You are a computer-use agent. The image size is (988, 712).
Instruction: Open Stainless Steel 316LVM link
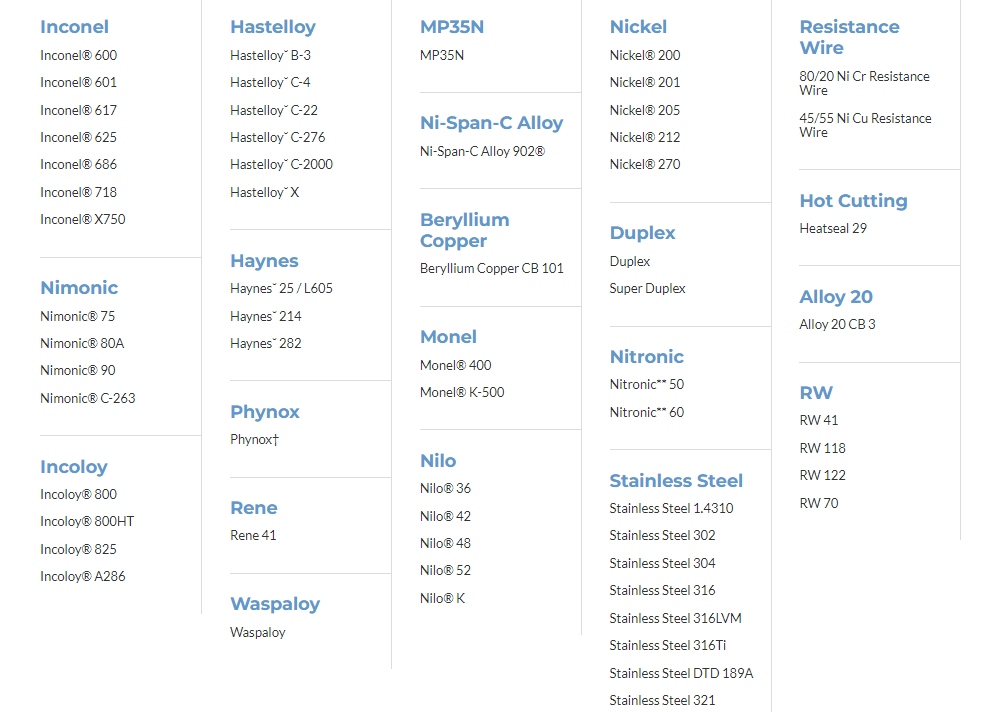(x=675, y=618)
